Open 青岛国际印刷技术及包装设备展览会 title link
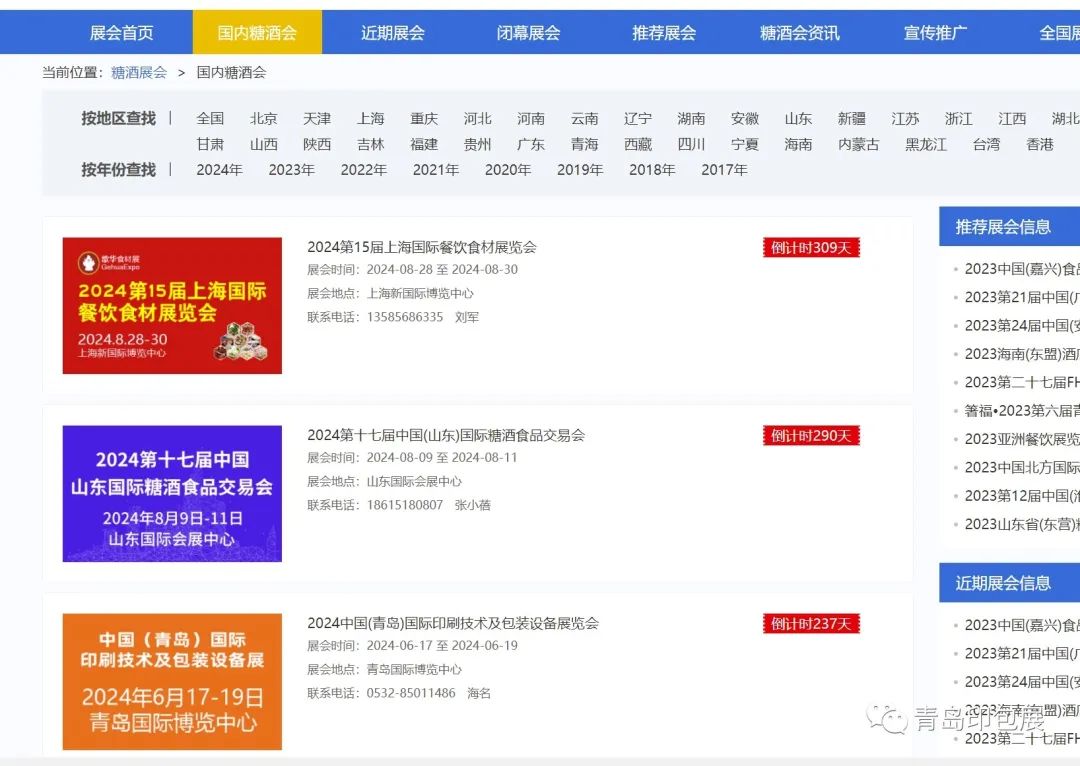Image resolution: width=1080 pixels, height=766 pixels. [453, 623]
